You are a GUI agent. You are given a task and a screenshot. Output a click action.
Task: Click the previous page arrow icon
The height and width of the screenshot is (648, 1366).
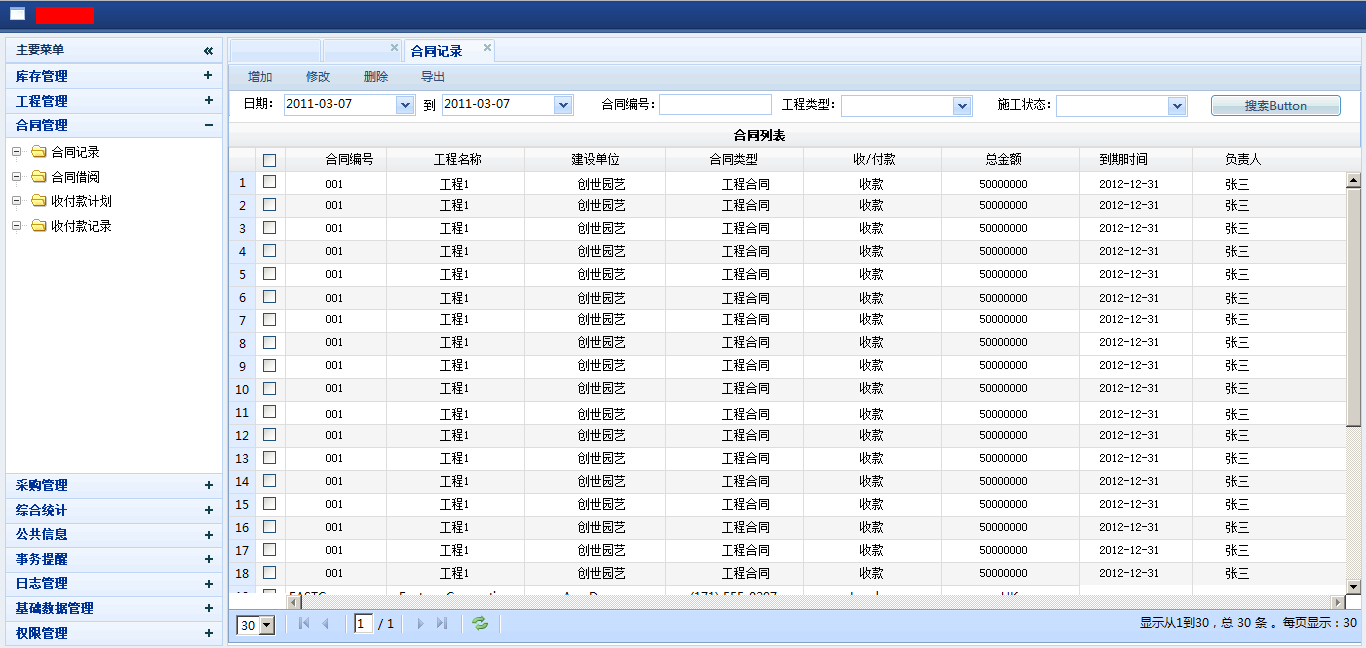pos(325,624)
